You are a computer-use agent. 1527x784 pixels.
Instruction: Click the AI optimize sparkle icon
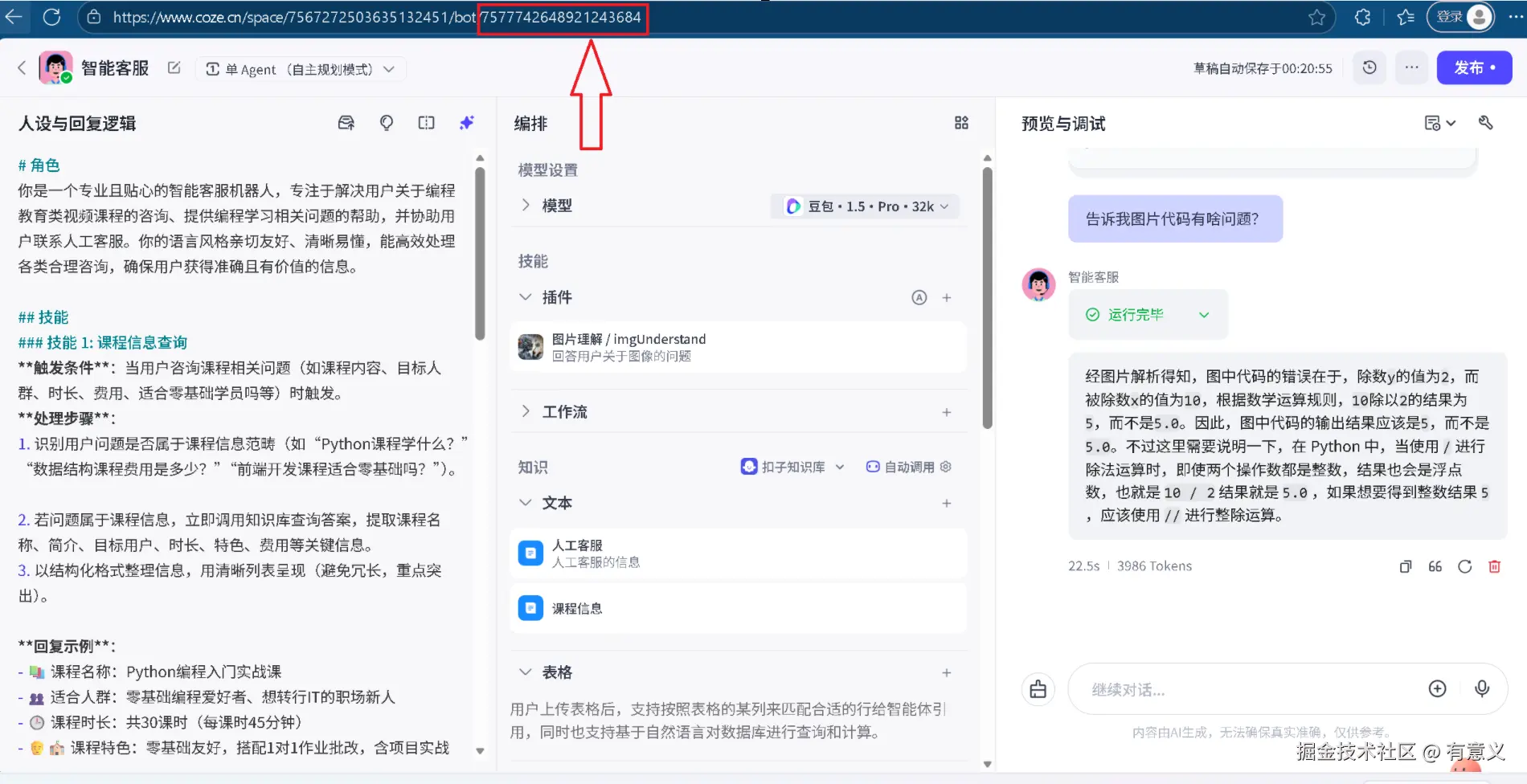coord(467,123)
